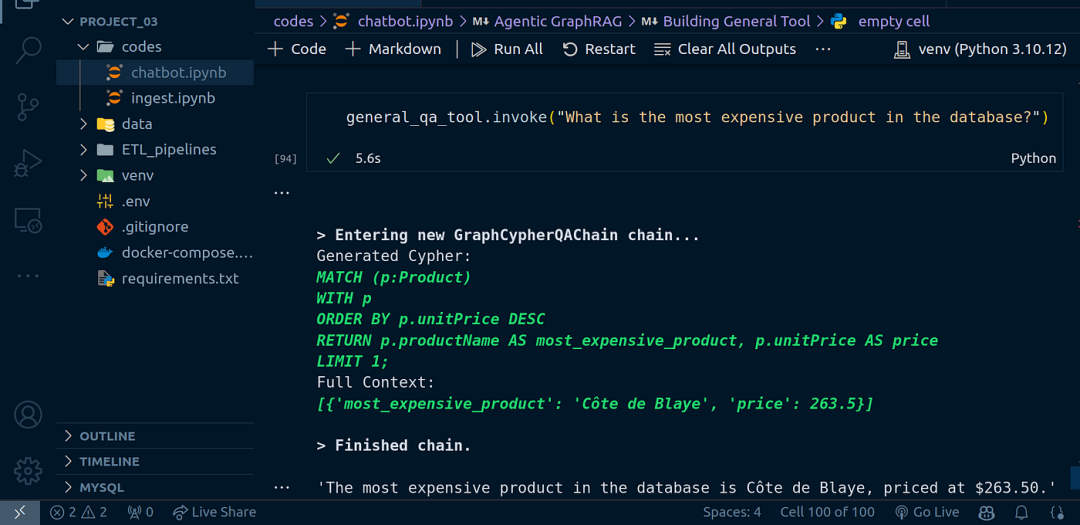The width and height of the screenshot is (1080, 525).
Task: Open the Remote Explorer view
Action: click(28, 220)
